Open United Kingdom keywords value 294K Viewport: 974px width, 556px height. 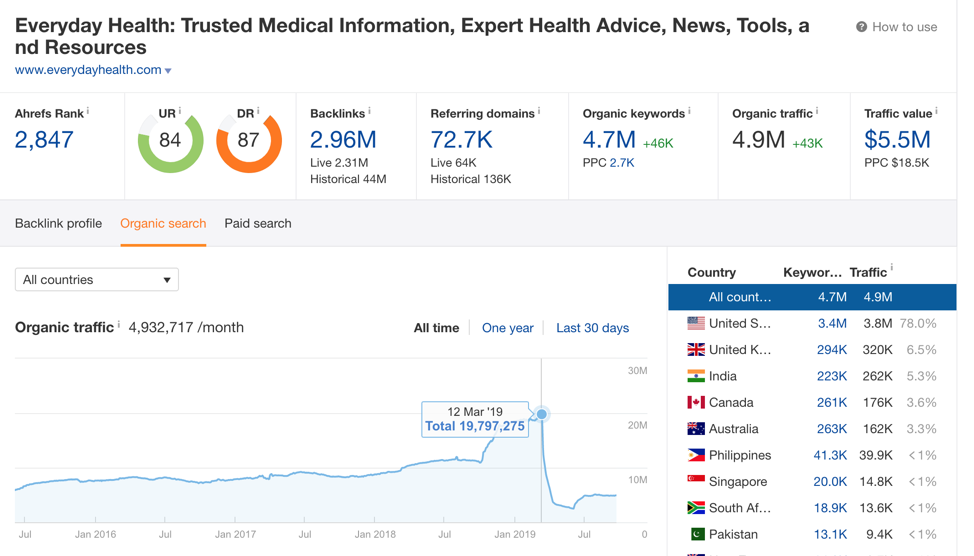click(832, 350)
